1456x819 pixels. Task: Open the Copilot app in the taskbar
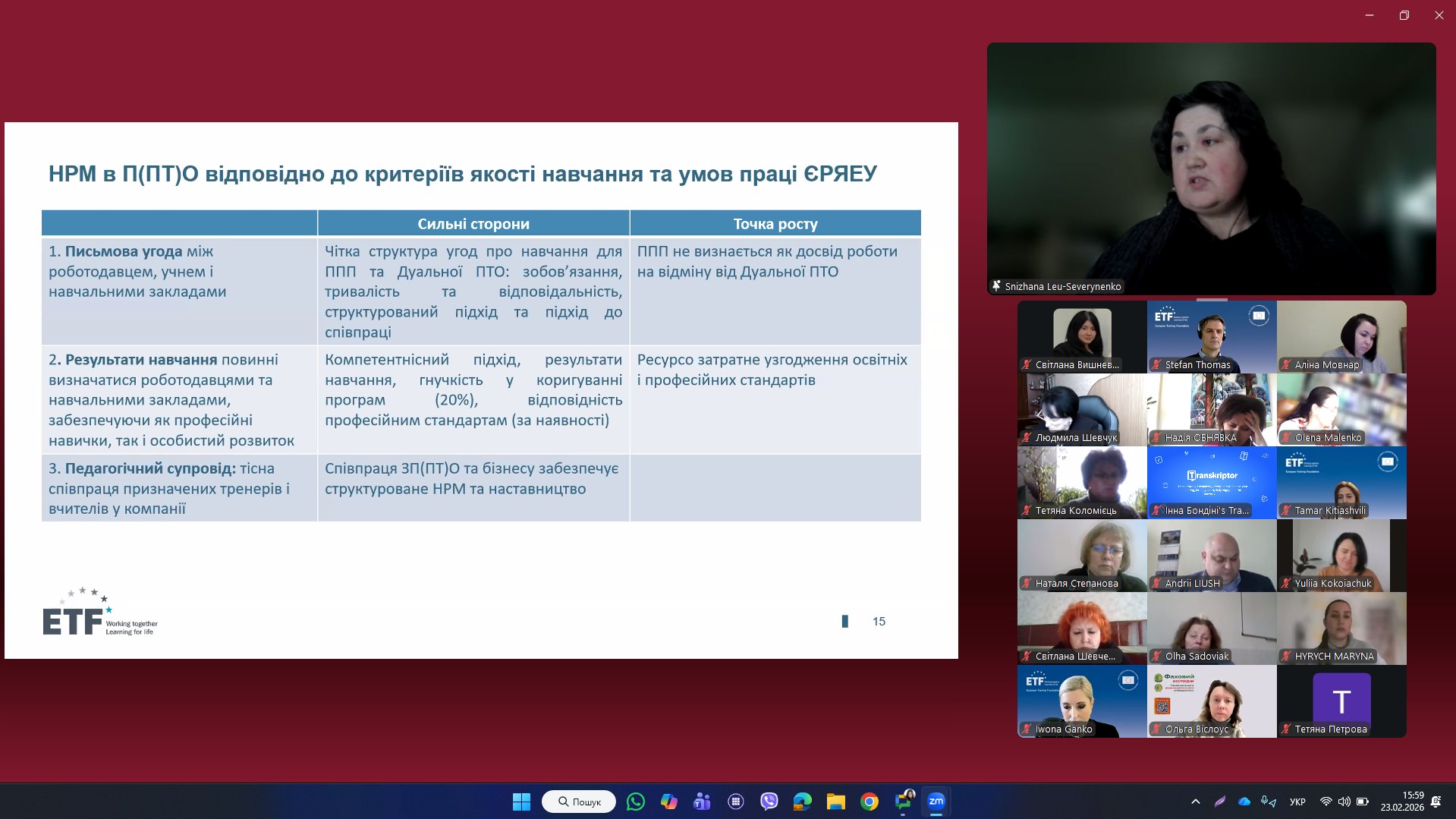tap(668, 802)
